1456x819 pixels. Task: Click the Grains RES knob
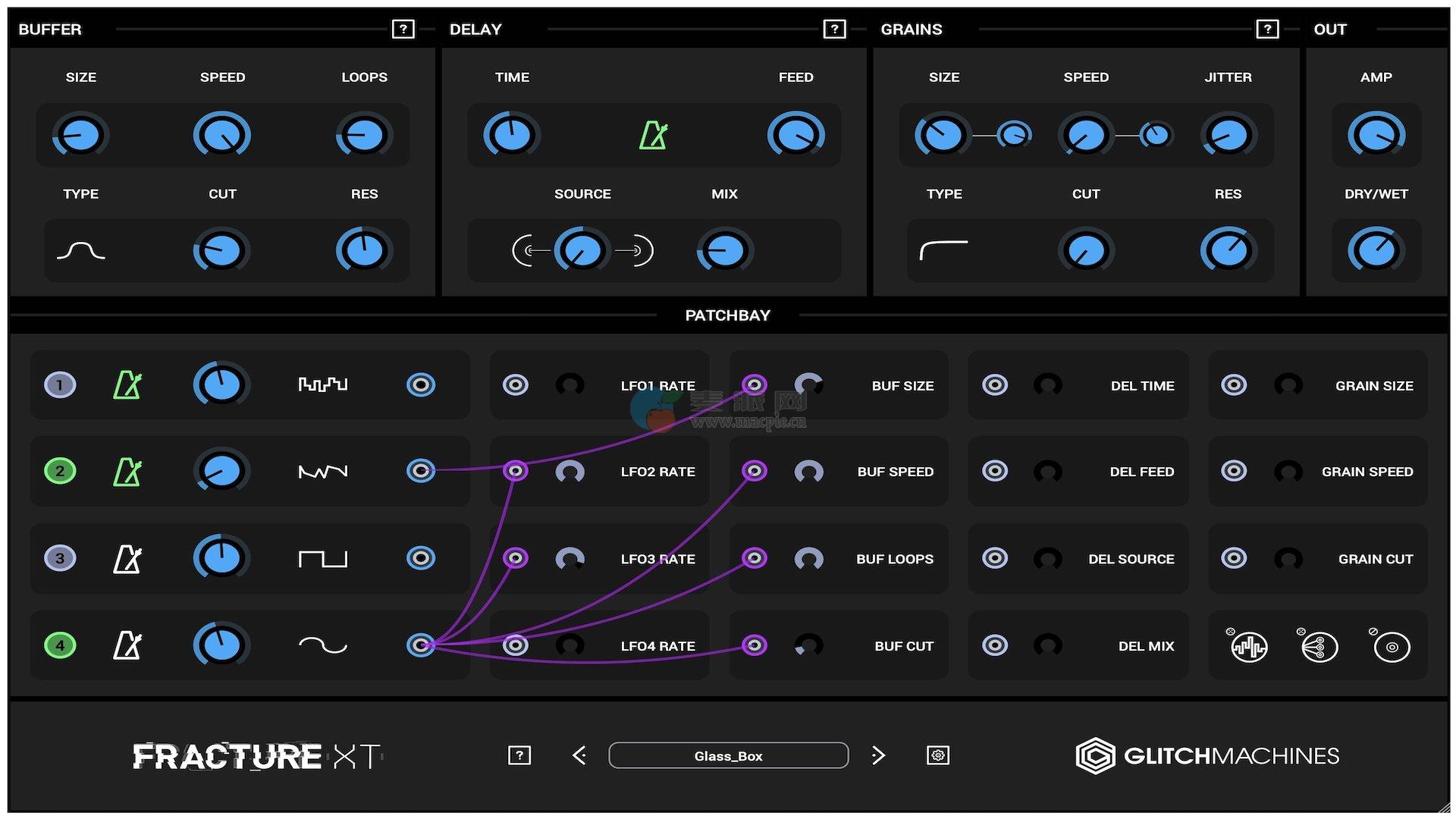coord(1228,250)
